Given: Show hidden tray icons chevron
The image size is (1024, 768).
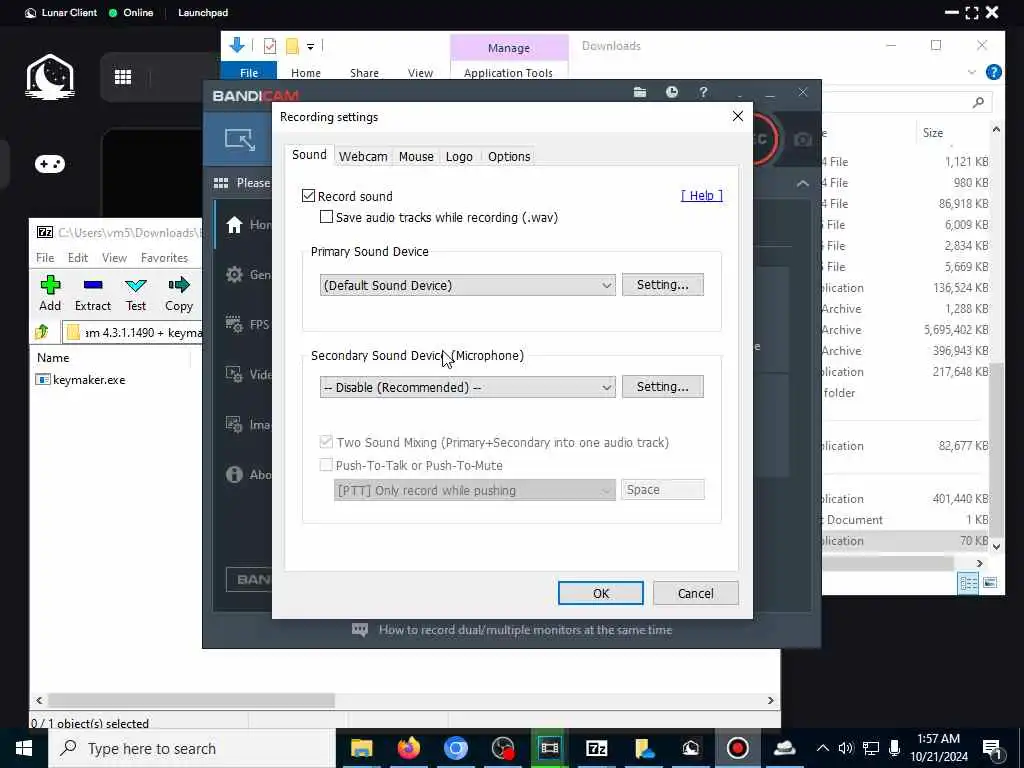Looking at the screenshot, I should click(823, 748).
